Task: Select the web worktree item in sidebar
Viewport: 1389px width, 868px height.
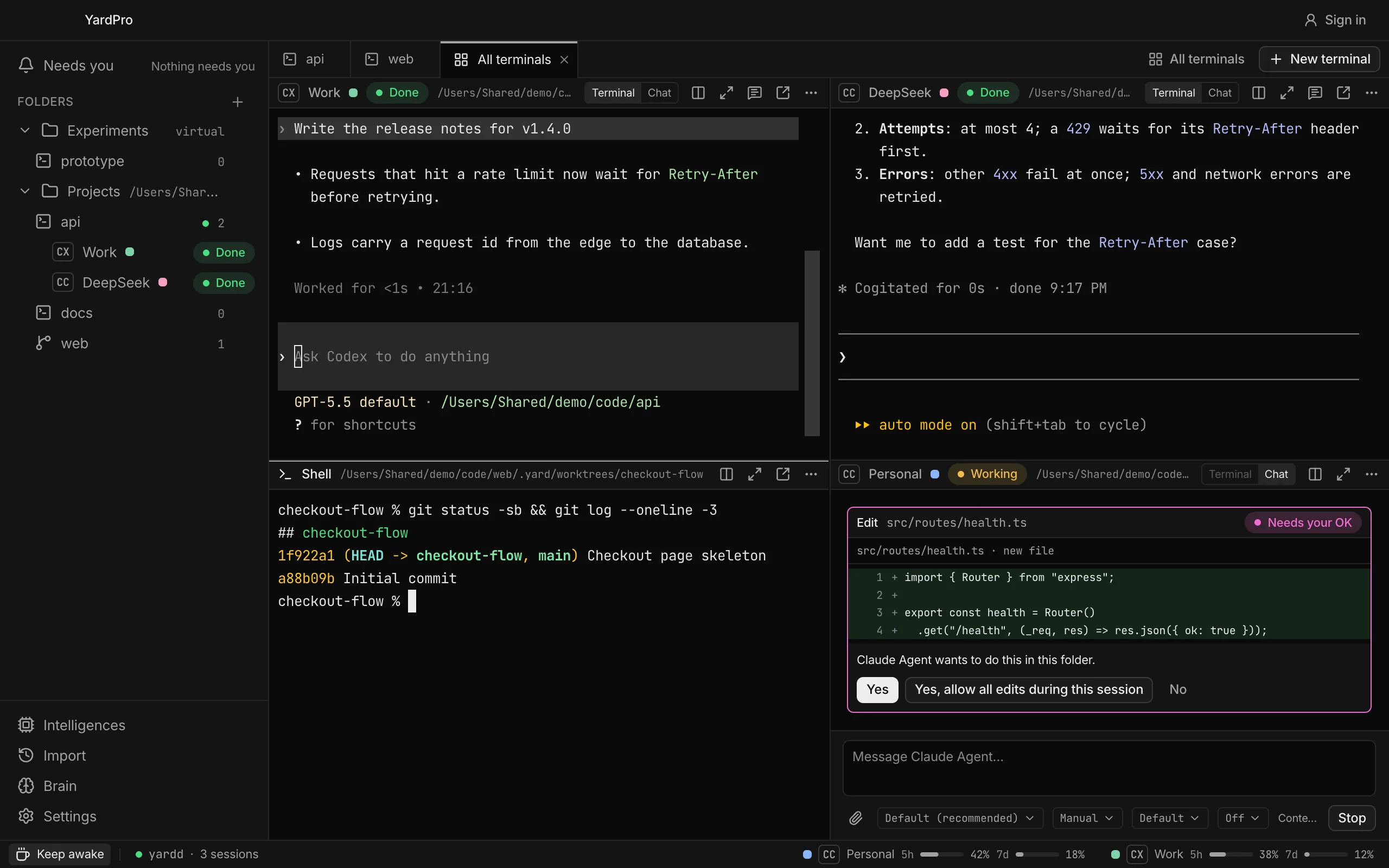Action: 135,343
